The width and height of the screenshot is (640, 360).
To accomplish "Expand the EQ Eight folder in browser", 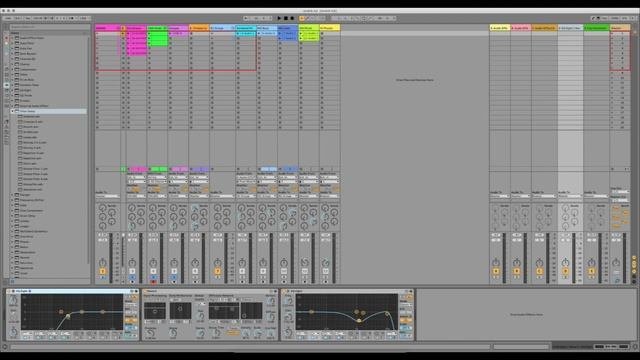I will [13, 90].
